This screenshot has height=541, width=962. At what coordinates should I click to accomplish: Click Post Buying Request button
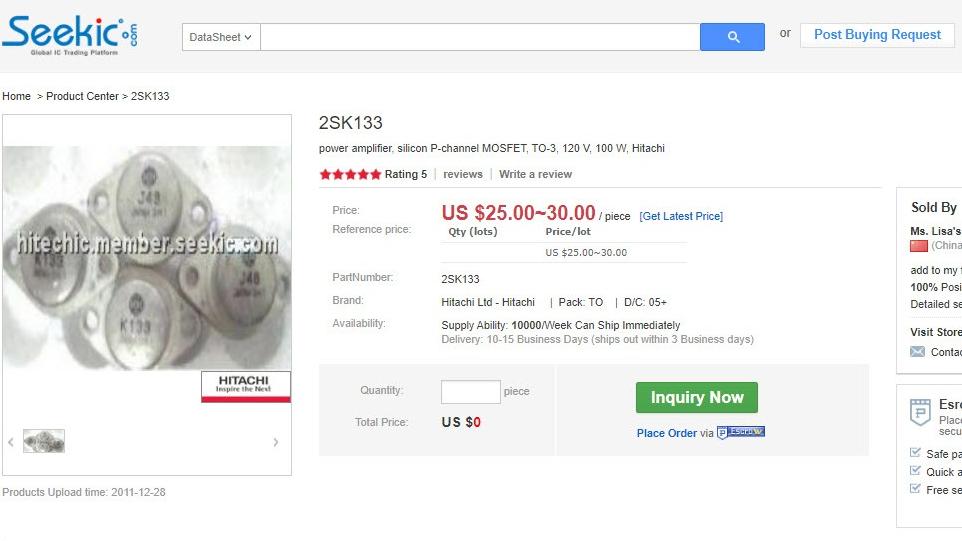876,35
